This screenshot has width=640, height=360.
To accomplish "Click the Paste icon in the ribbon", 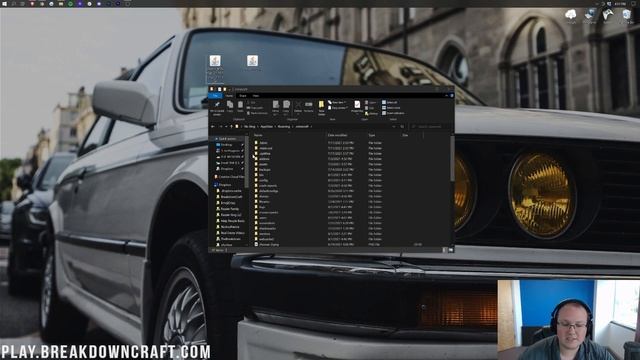I will coord(240,107).
